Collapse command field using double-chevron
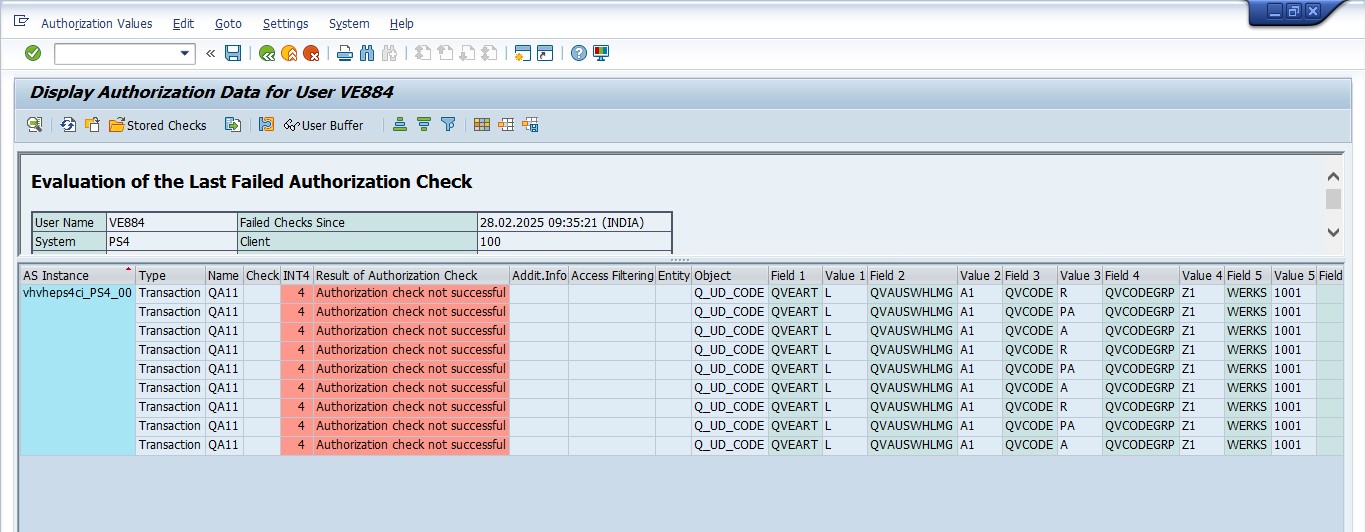The width and height of the screenshot is (1365, 532). point(211,53)
